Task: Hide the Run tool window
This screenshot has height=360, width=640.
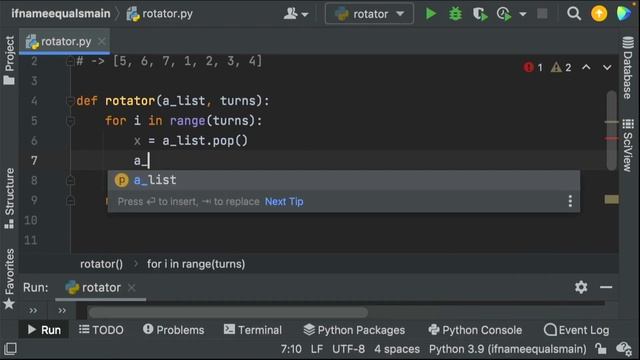Action: (606, 287)
